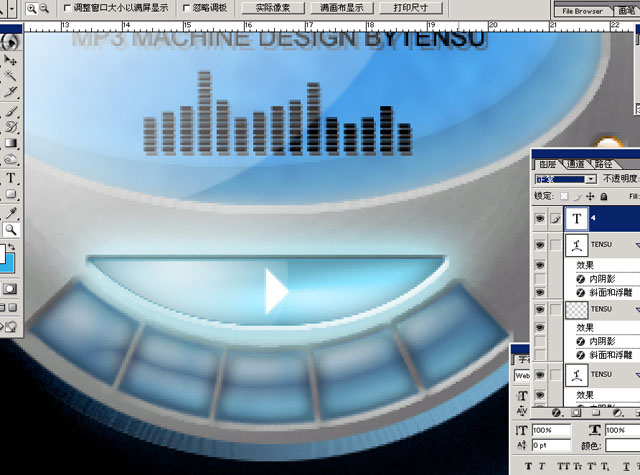Image resolution: width=640 pixels, height=475 pixels.
Task: Collapse effects of first TENSU layer
Action: point(638,245)
